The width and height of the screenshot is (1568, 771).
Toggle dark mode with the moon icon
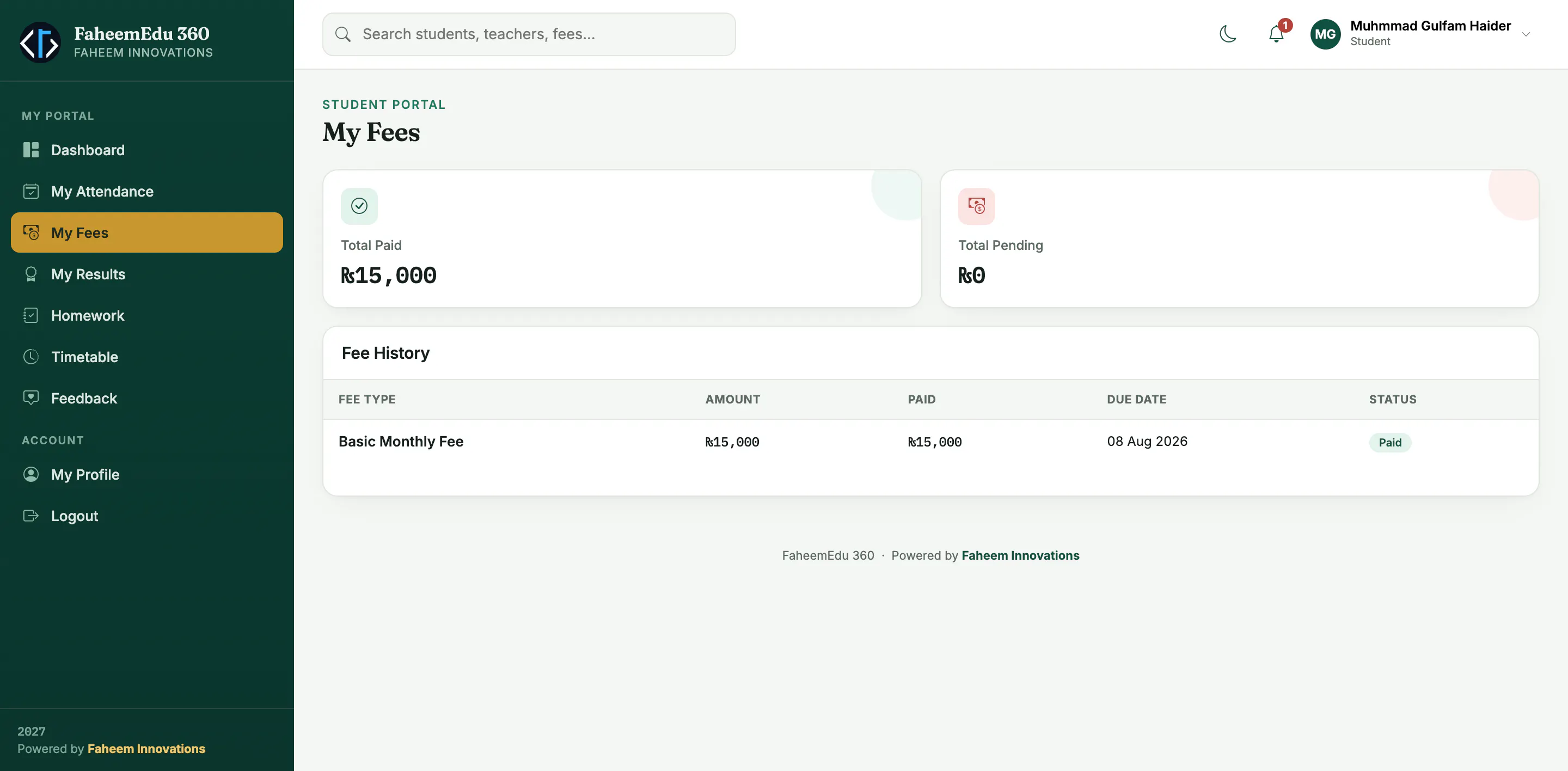[1228, 34]
